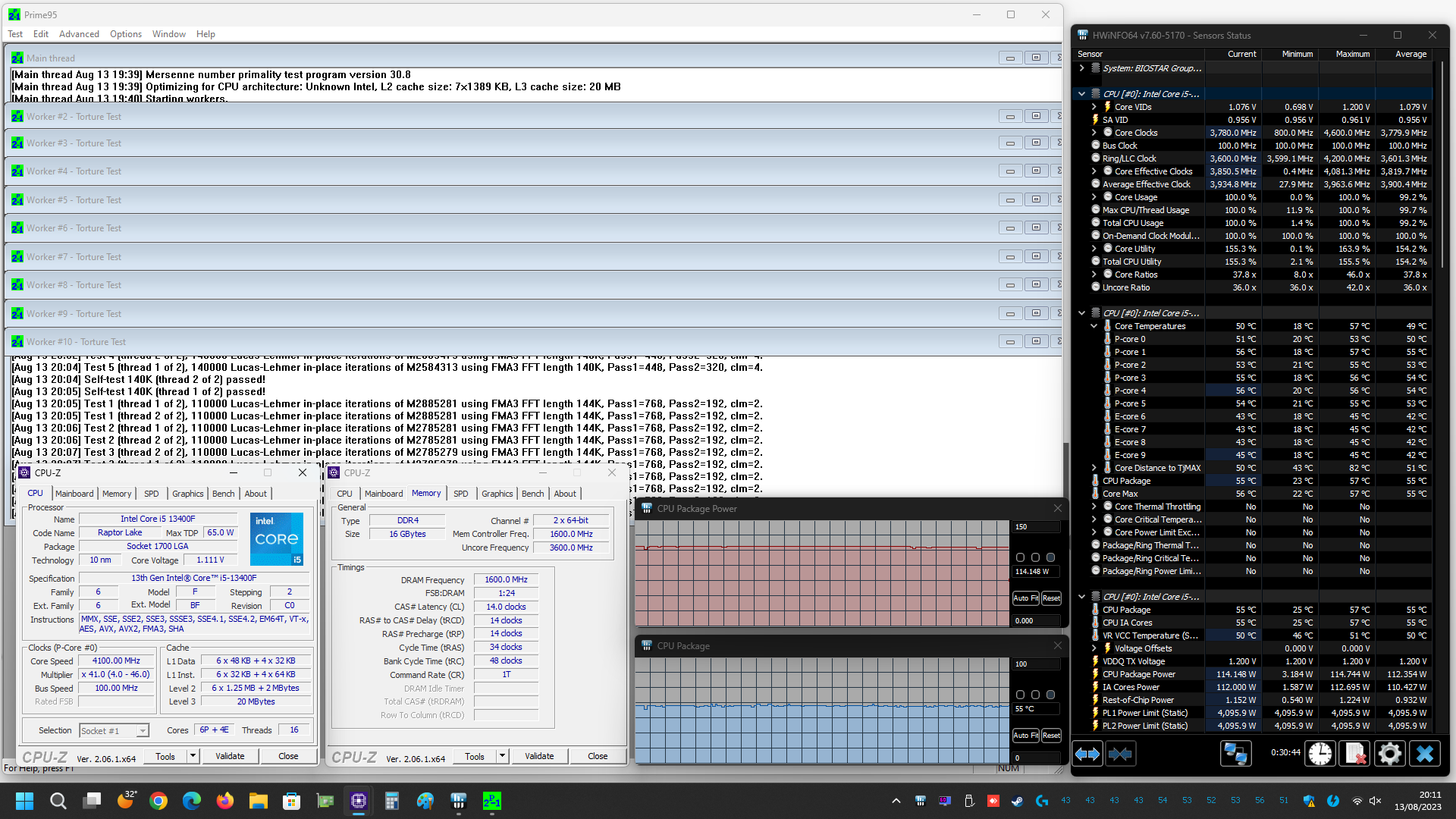Toggle the muted speaker volume tray icon
1456x819 pixels.
1376,801
